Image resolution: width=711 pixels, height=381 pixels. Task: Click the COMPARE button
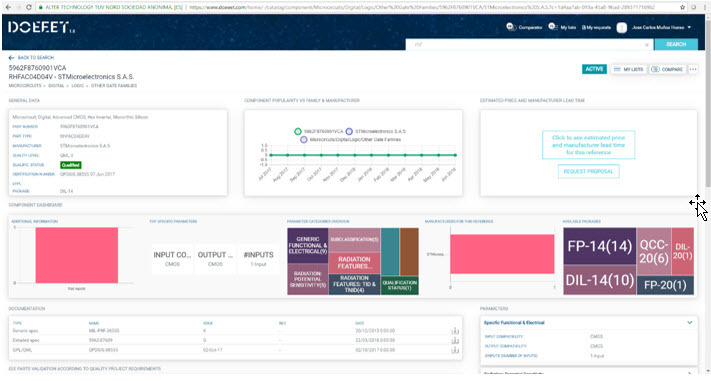click(667, 69)
